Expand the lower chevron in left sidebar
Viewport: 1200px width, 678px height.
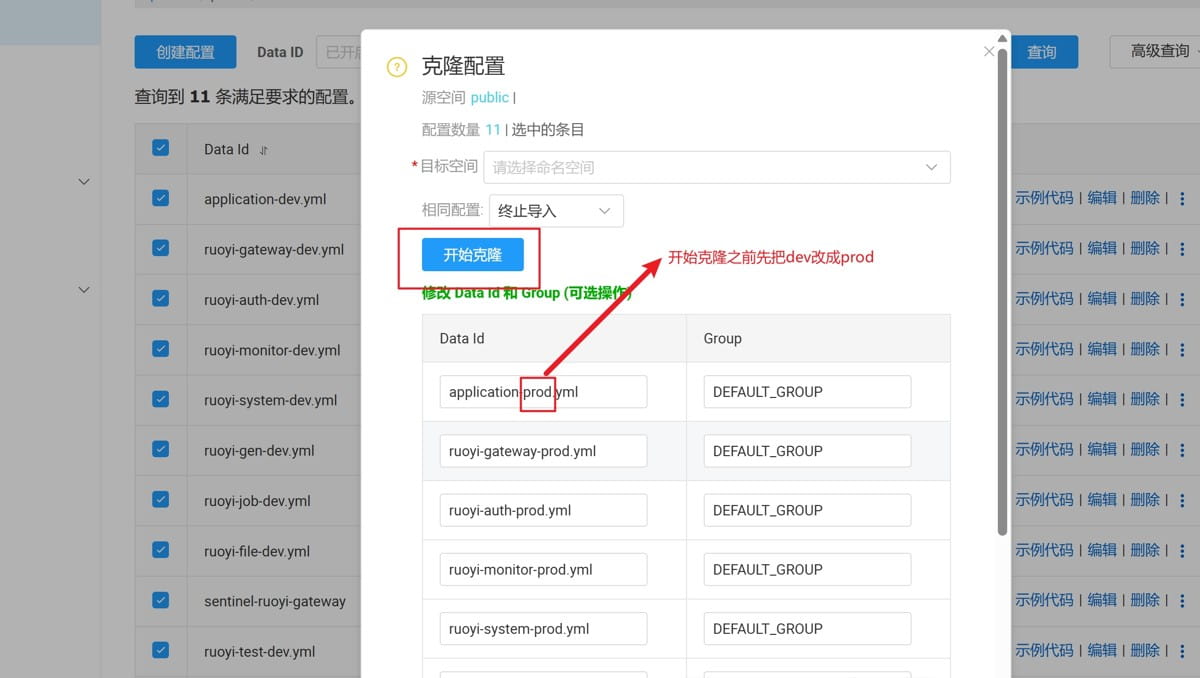coord(84,290)
